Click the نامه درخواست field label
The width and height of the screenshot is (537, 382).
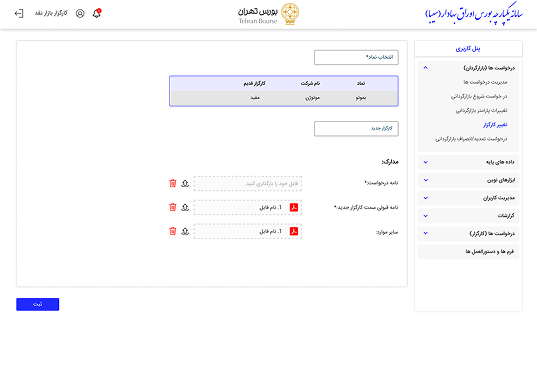pyautogui.click(x=381, y=183)
